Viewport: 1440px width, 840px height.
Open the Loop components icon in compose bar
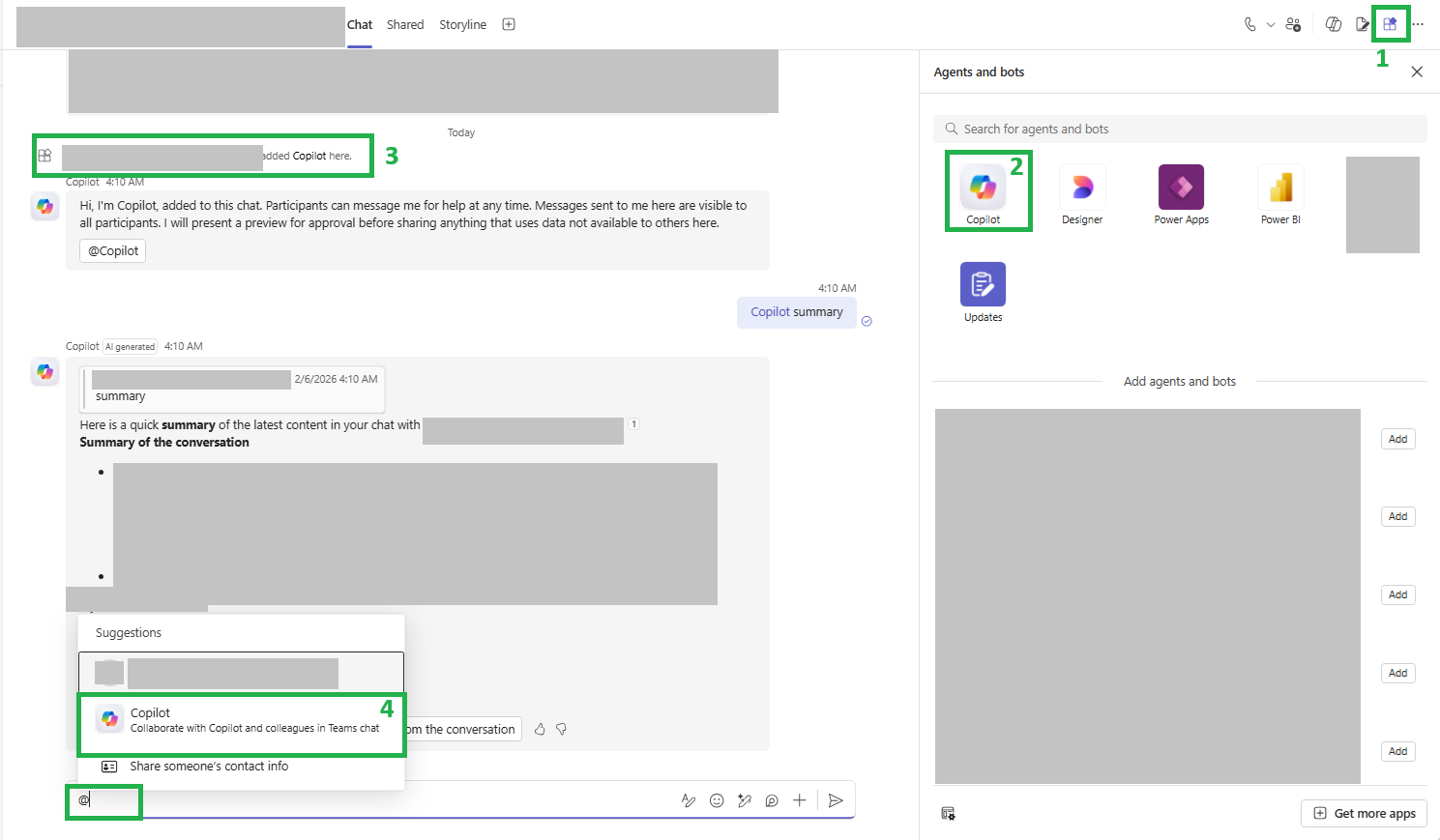(772, 800)
